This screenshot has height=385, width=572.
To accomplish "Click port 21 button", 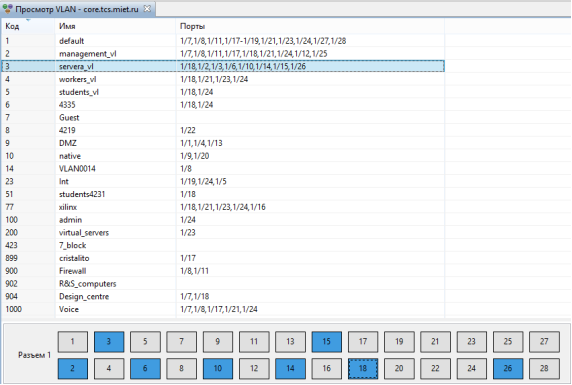I will click(x=435, y=342).
